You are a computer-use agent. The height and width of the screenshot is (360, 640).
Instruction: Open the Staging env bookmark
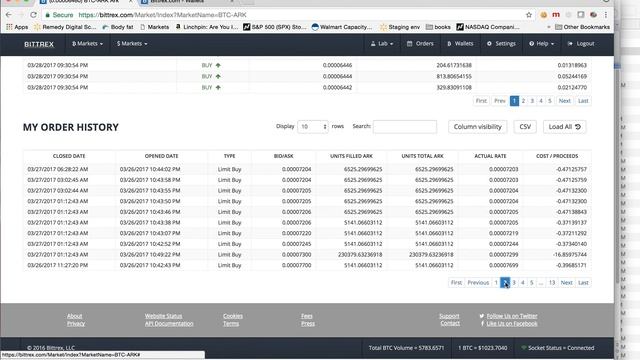400,27
